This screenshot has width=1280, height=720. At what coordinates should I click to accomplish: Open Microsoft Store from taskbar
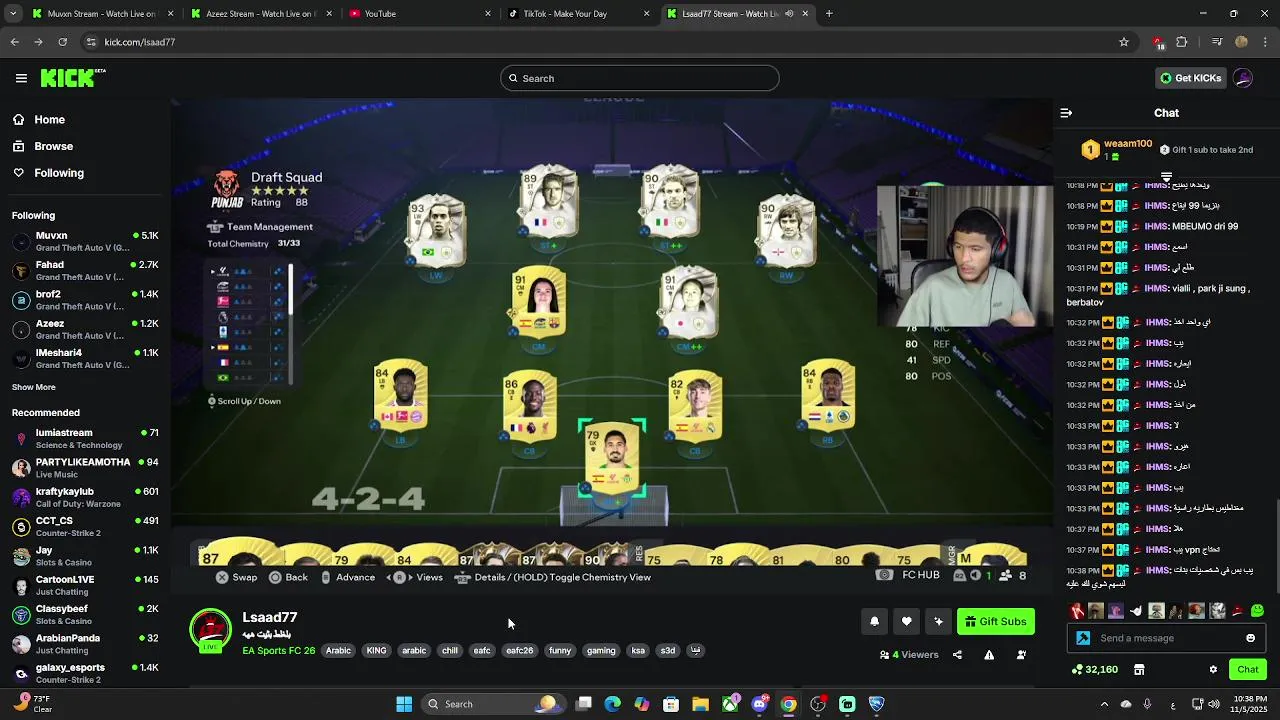[x=671, y=704]
